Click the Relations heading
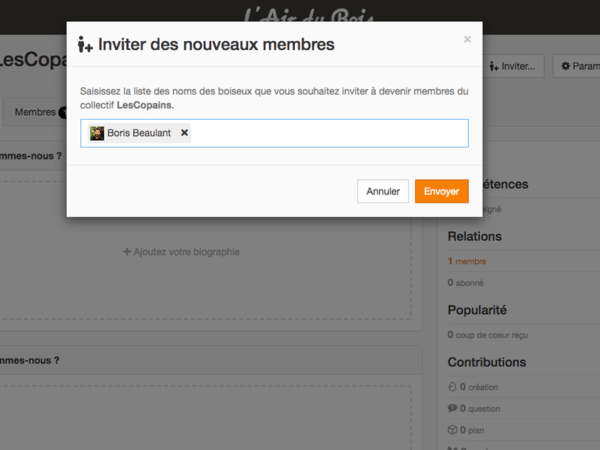 click(x=474, y=236)
